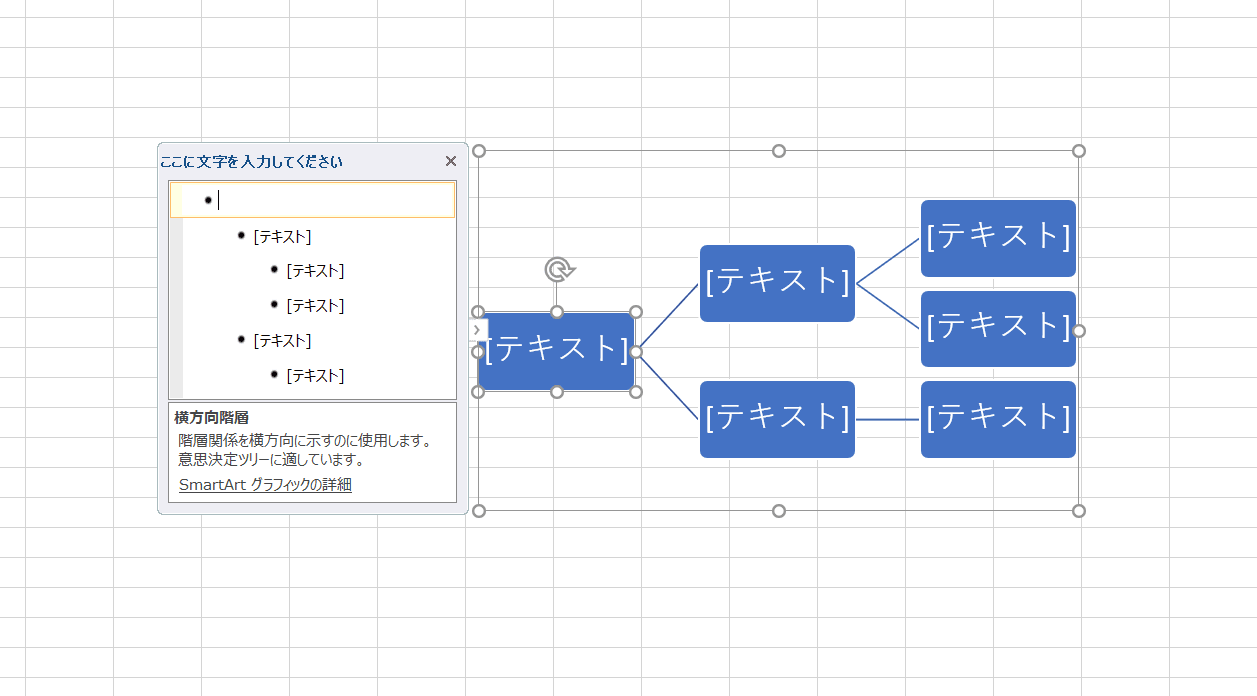This screenshot has width=1257, height=696.
Task: Select the lower middle-column [テキスト] shape
Action: 777,419
